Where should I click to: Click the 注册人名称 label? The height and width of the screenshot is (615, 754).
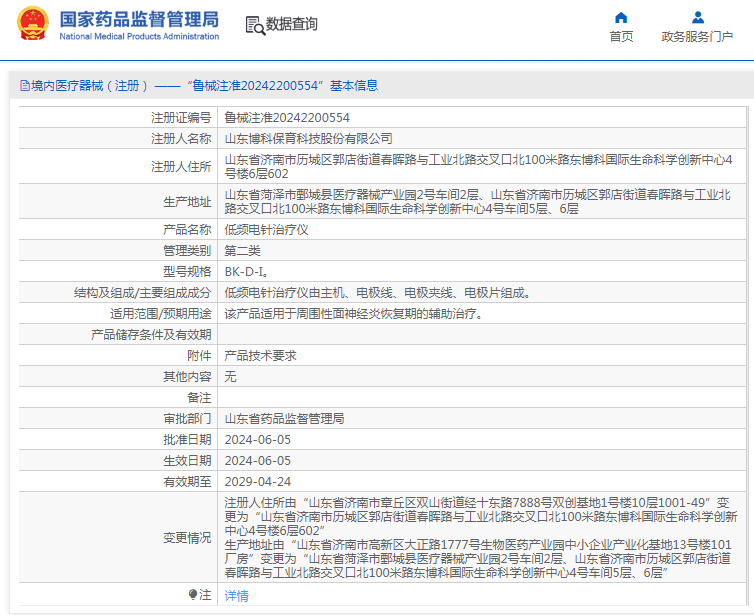tap(181, 139)
